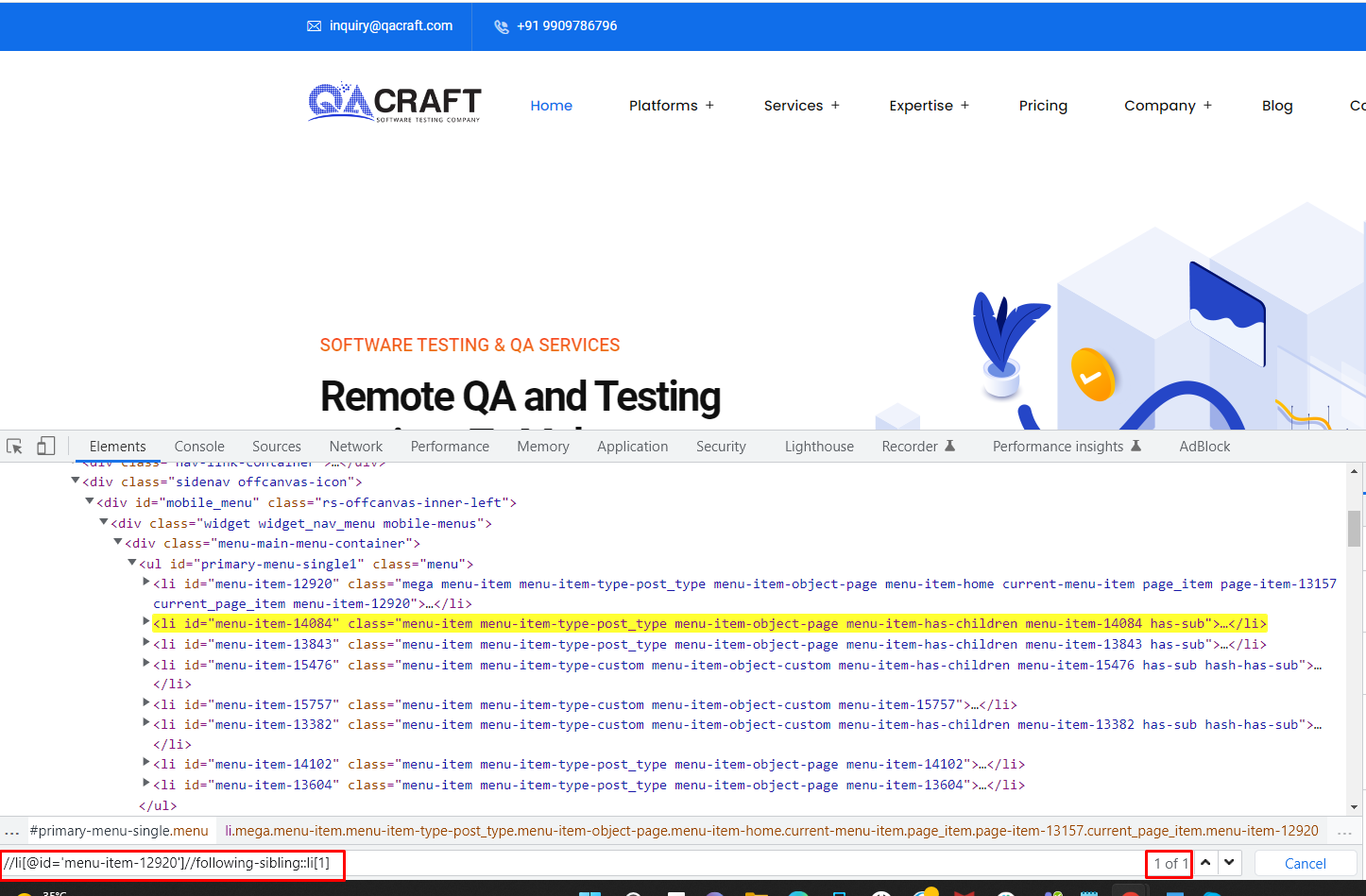Click the Cancel search button
1366x896 pixels.
coord(1305,863)
